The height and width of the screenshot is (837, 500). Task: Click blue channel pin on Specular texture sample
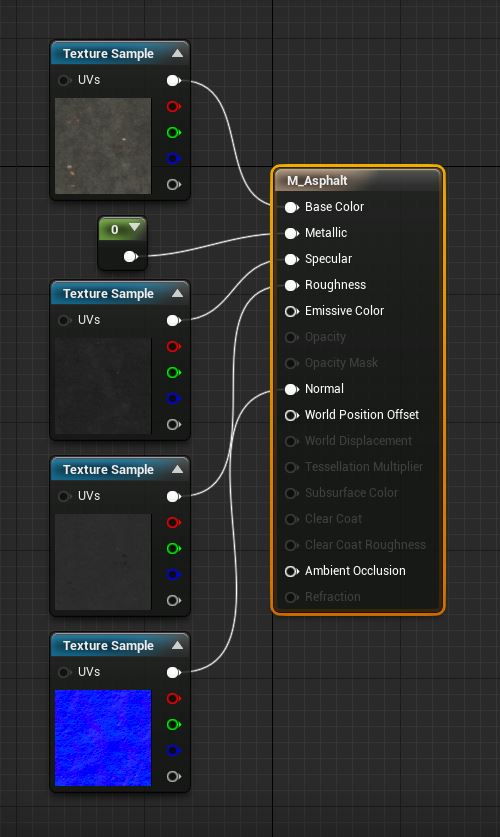pos(173,399)
